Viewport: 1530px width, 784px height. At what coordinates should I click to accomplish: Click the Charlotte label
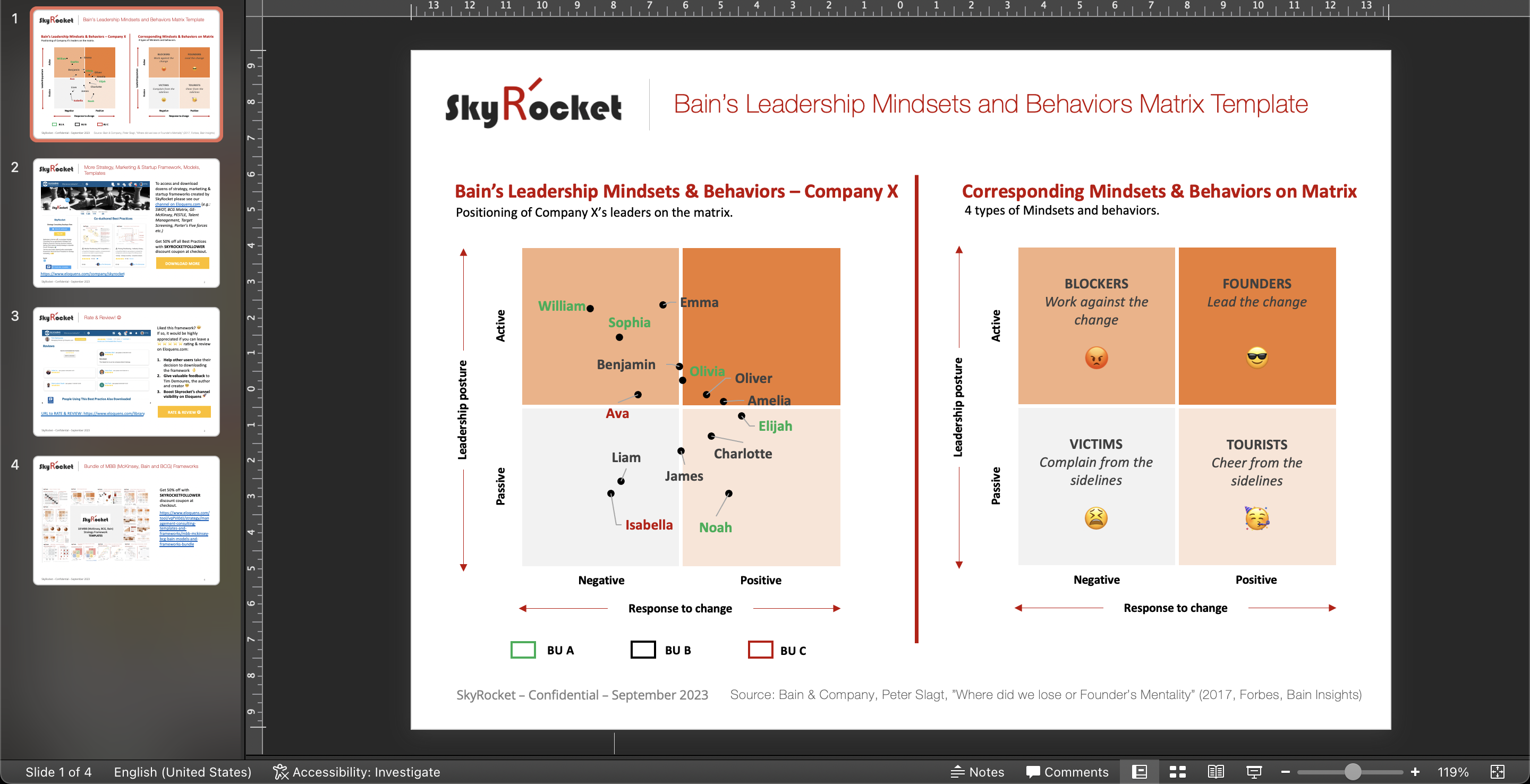743,454
